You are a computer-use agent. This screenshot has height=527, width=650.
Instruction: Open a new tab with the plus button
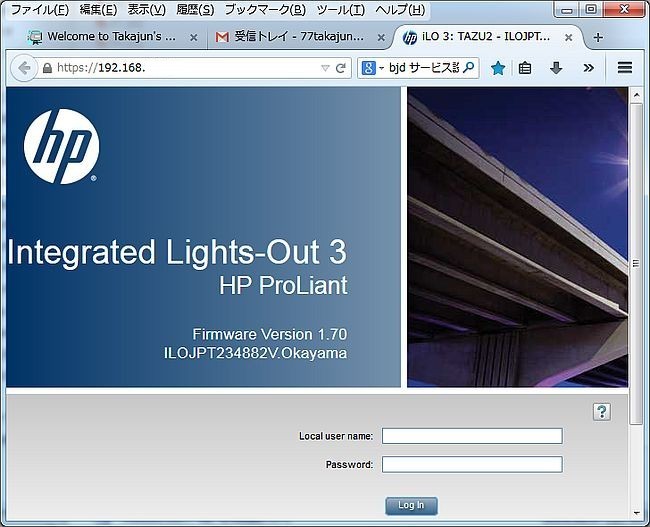[x=598, y=37]
